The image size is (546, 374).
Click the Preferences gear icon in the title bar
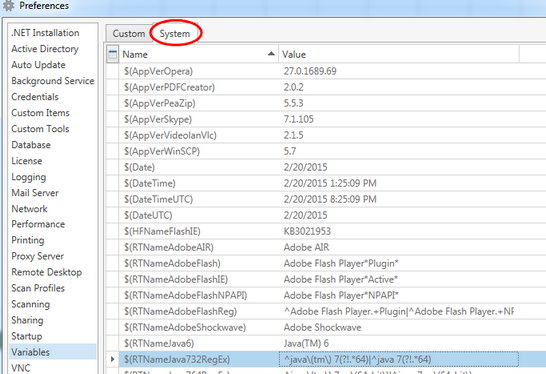(x=8, y=6)
